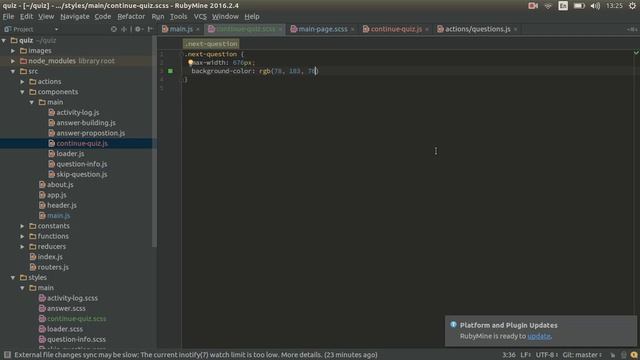Close the actions/questions.js editor tab
The image size is (640, 360).
[515, 29]
